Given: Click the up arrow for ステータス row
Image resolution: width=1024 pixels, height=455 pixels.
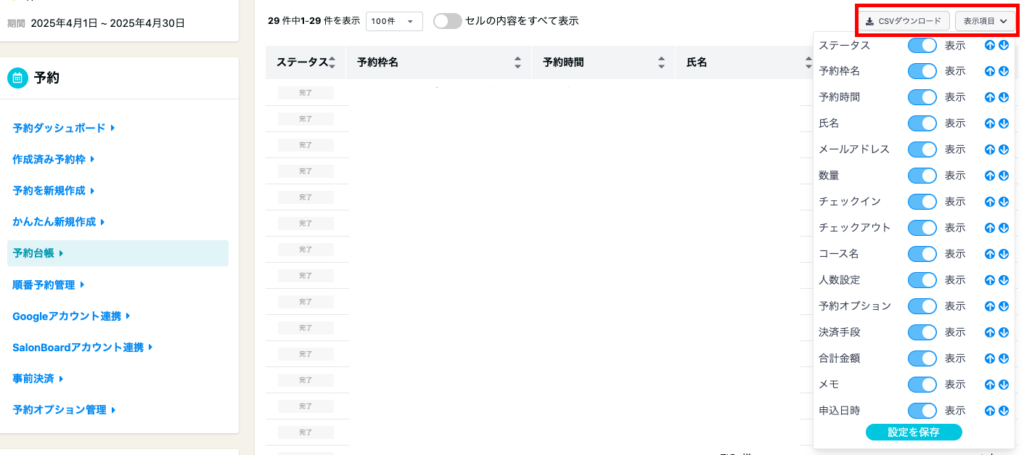Looking at the screenshot, I should tap(989, 45).
